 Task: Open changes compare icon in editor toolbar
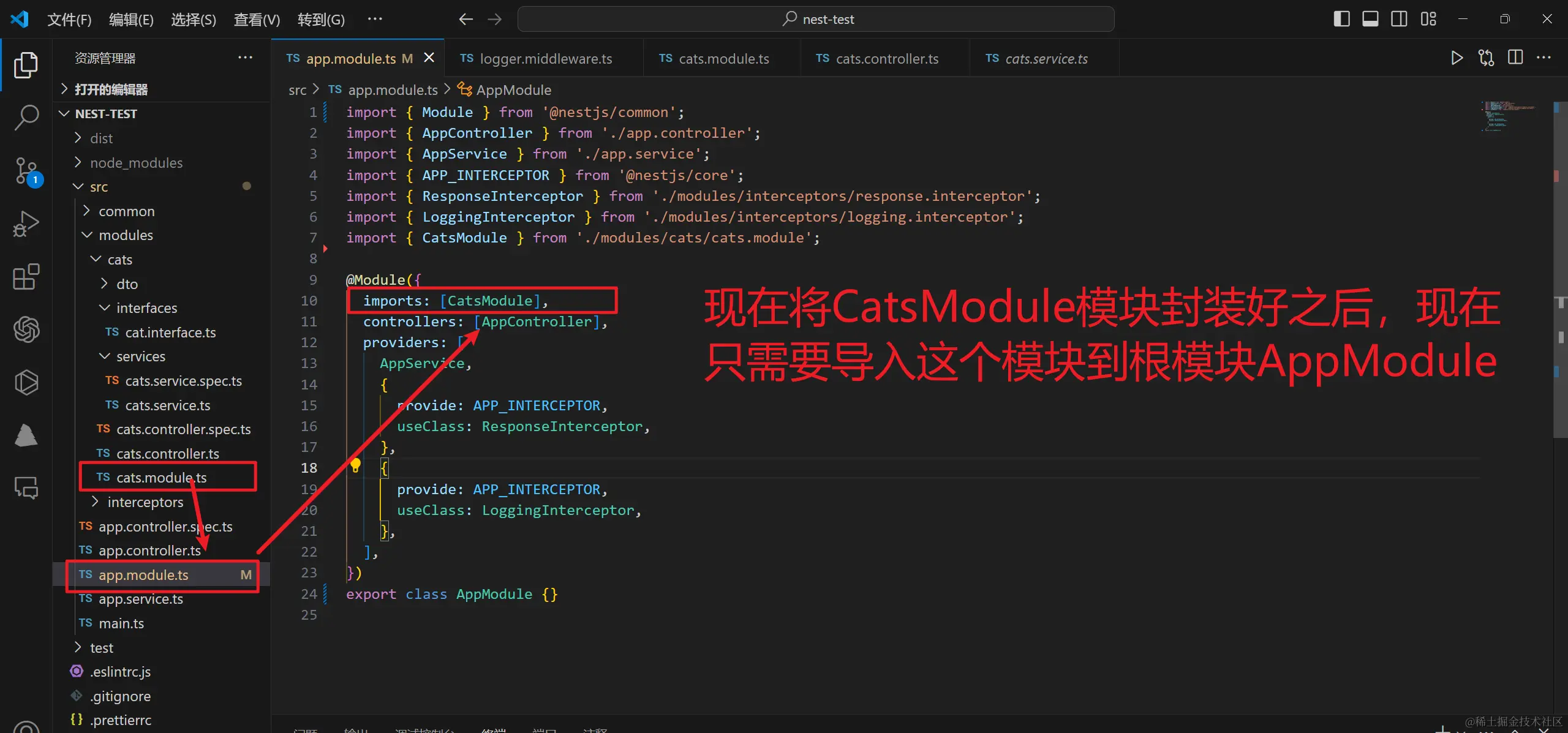coord(1486,58)
